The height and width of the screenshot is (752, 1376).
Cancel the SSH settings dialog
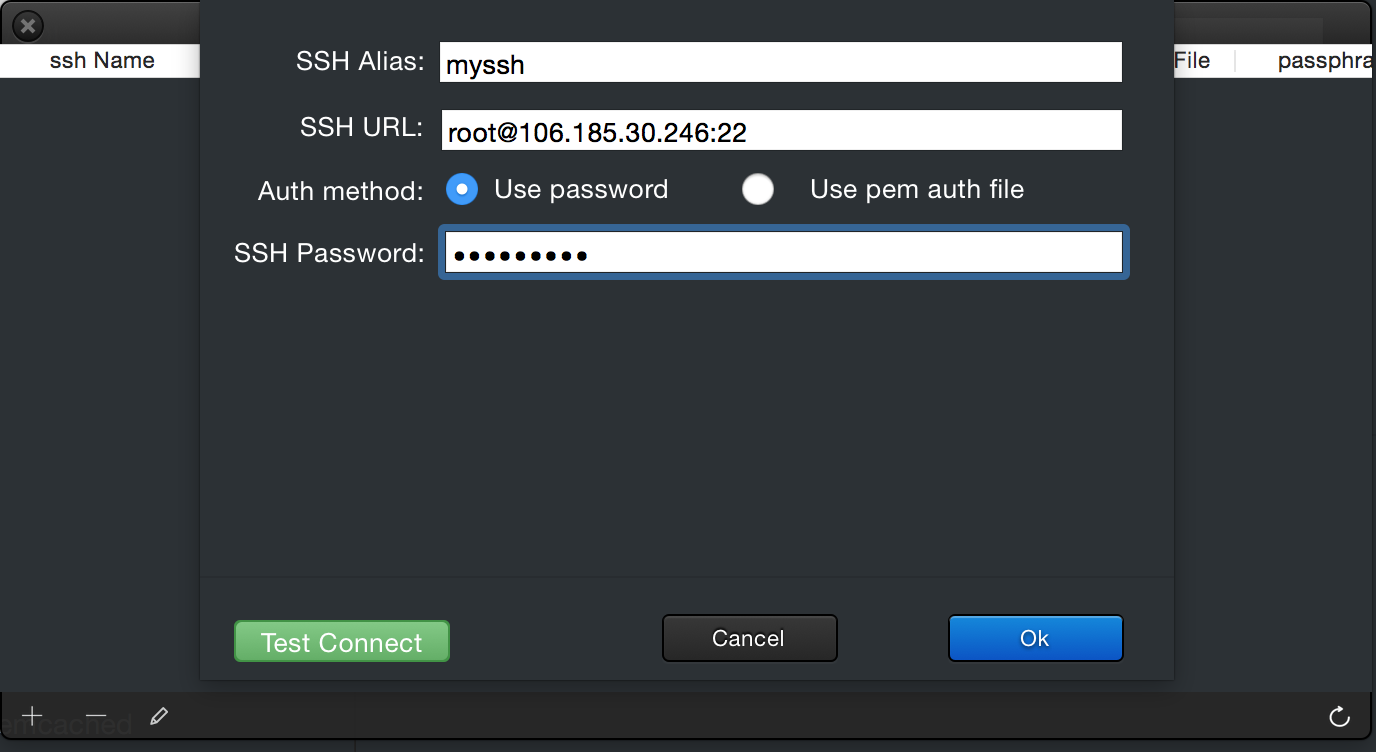(749, 638)
